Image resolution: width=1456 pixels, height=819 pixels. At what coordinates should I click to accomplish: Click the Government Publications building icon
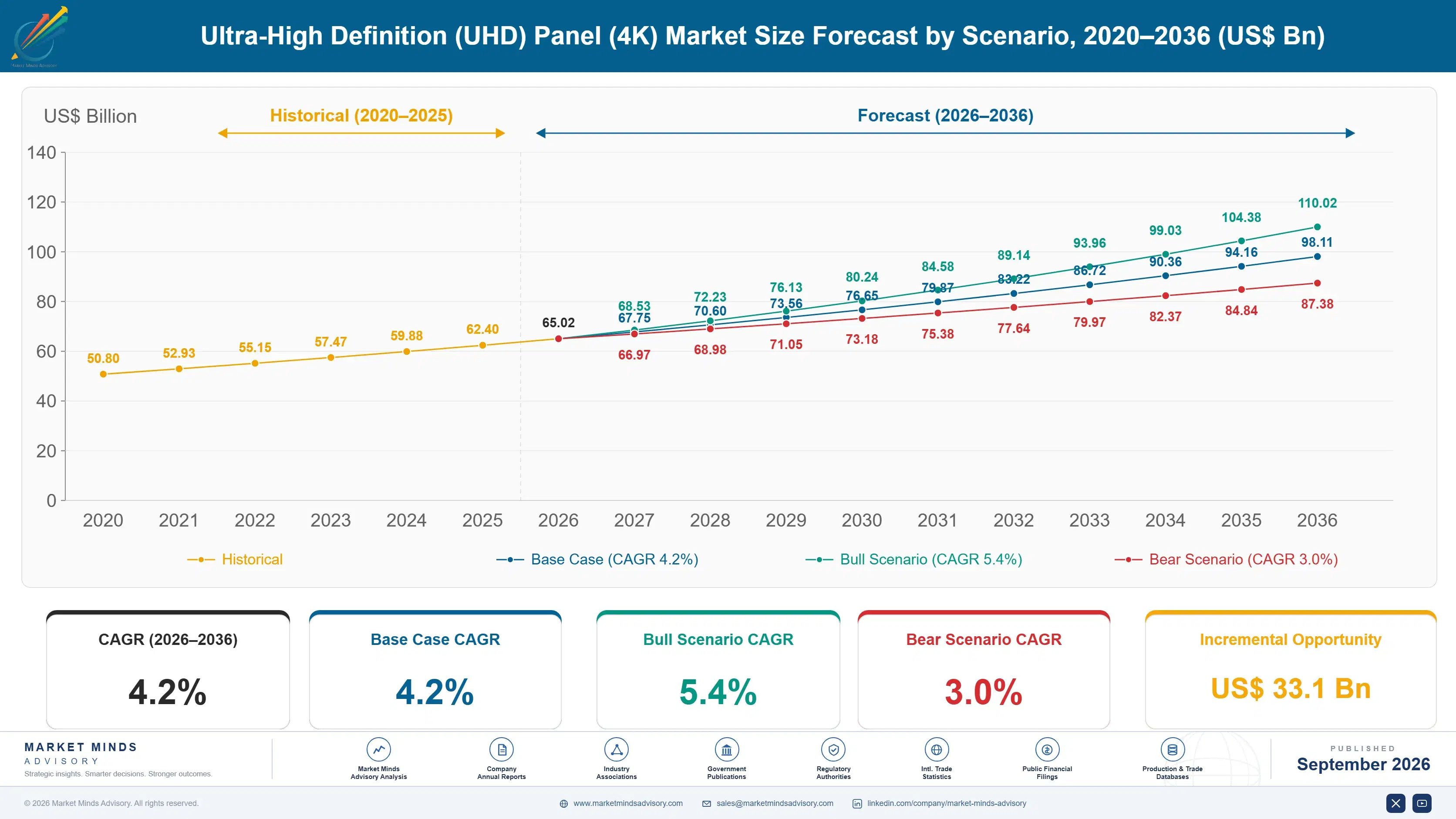click(726, 749)
